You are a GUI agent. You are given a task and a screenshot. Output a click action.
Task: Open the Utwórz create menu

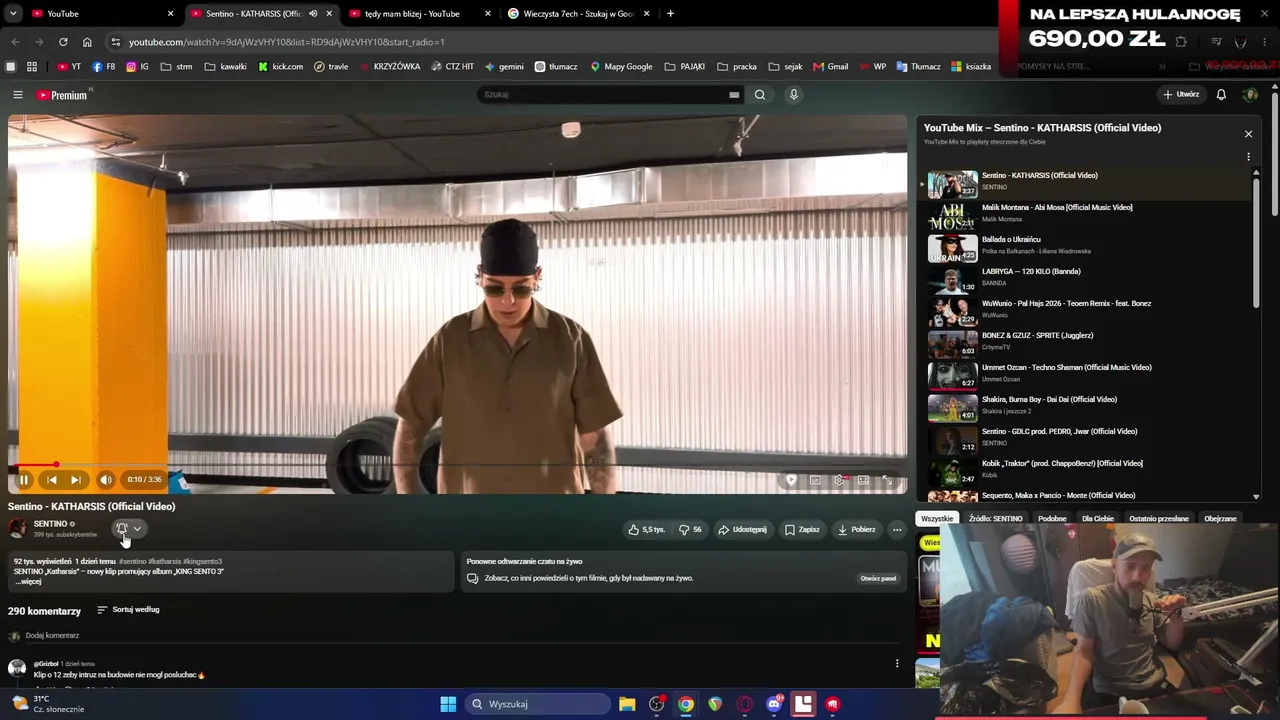click(x=1181, y=95)
